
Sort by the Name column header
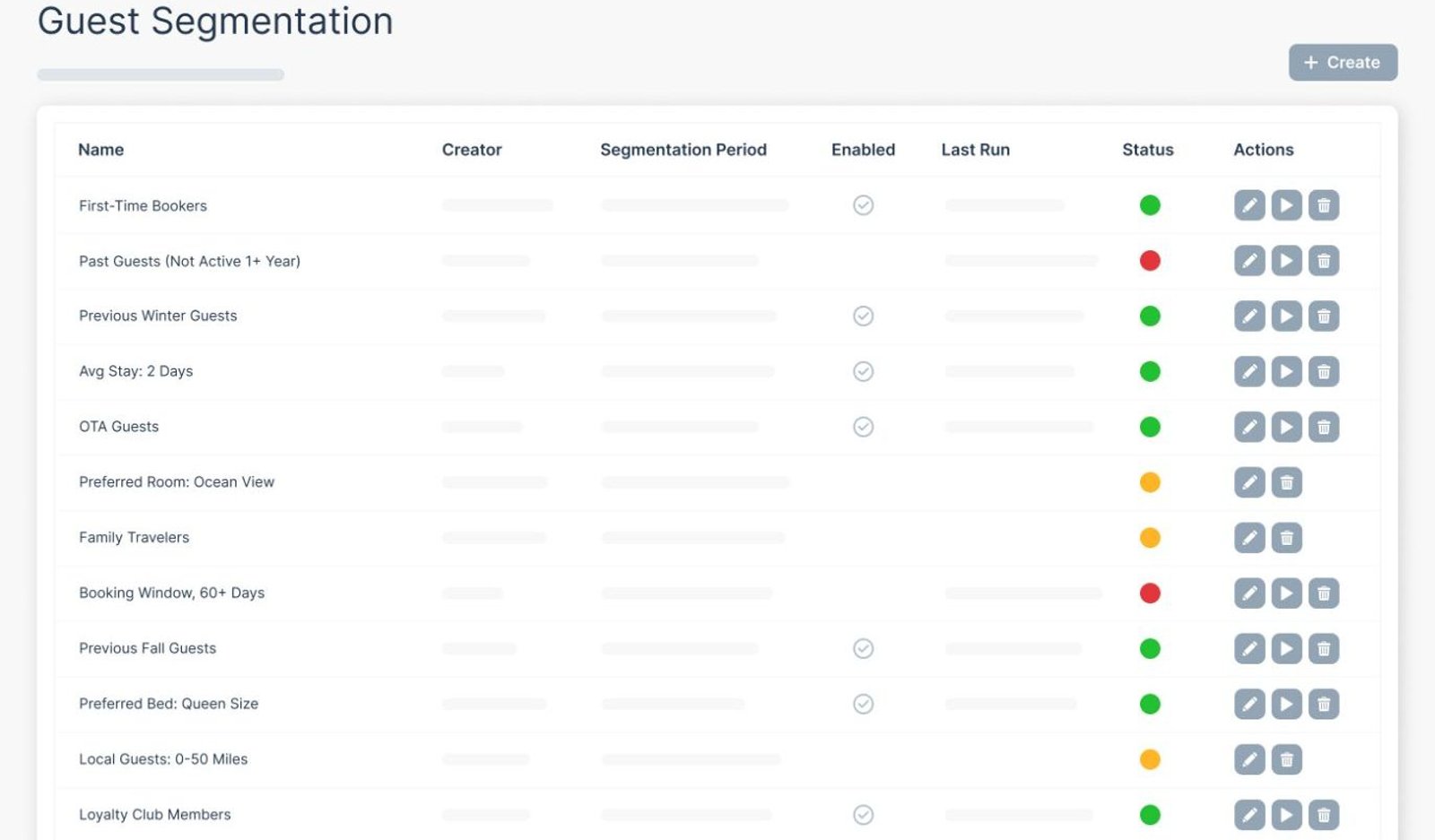[100, 150]
